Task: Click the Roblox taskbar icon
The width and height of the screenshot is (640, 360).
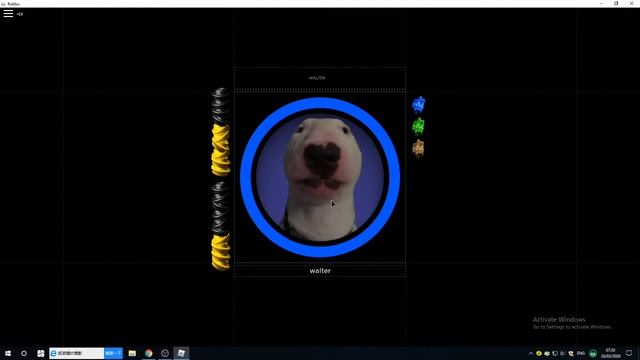Action: 181,353
